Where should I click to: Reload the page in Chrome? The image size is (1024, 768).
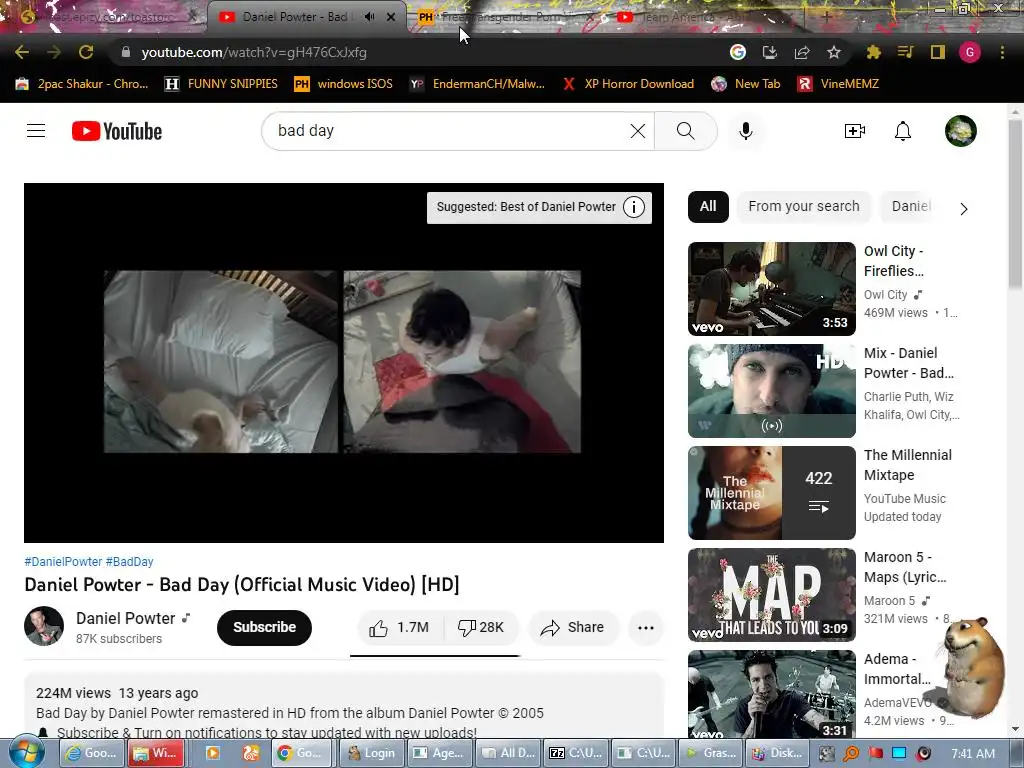[86, 52]
